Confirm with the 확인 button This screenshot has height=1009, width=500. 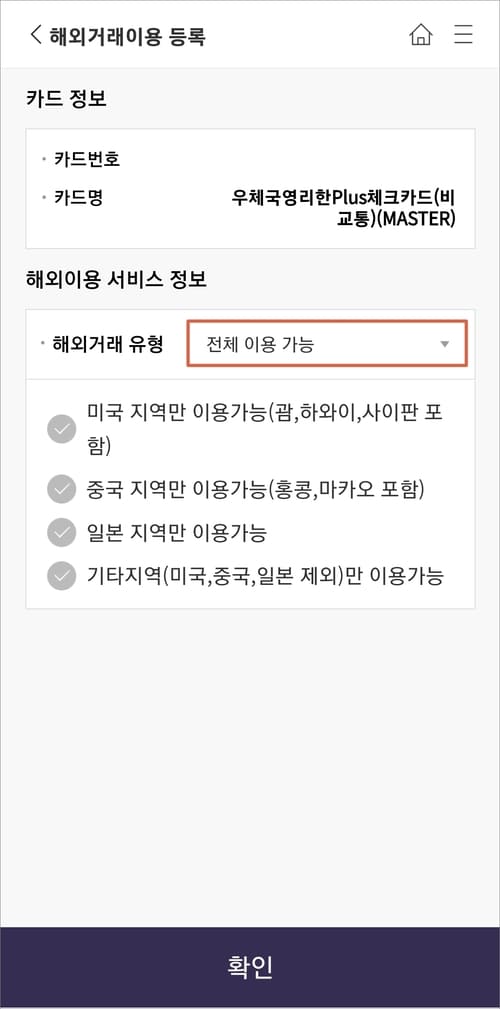click(x=250, y=967)
